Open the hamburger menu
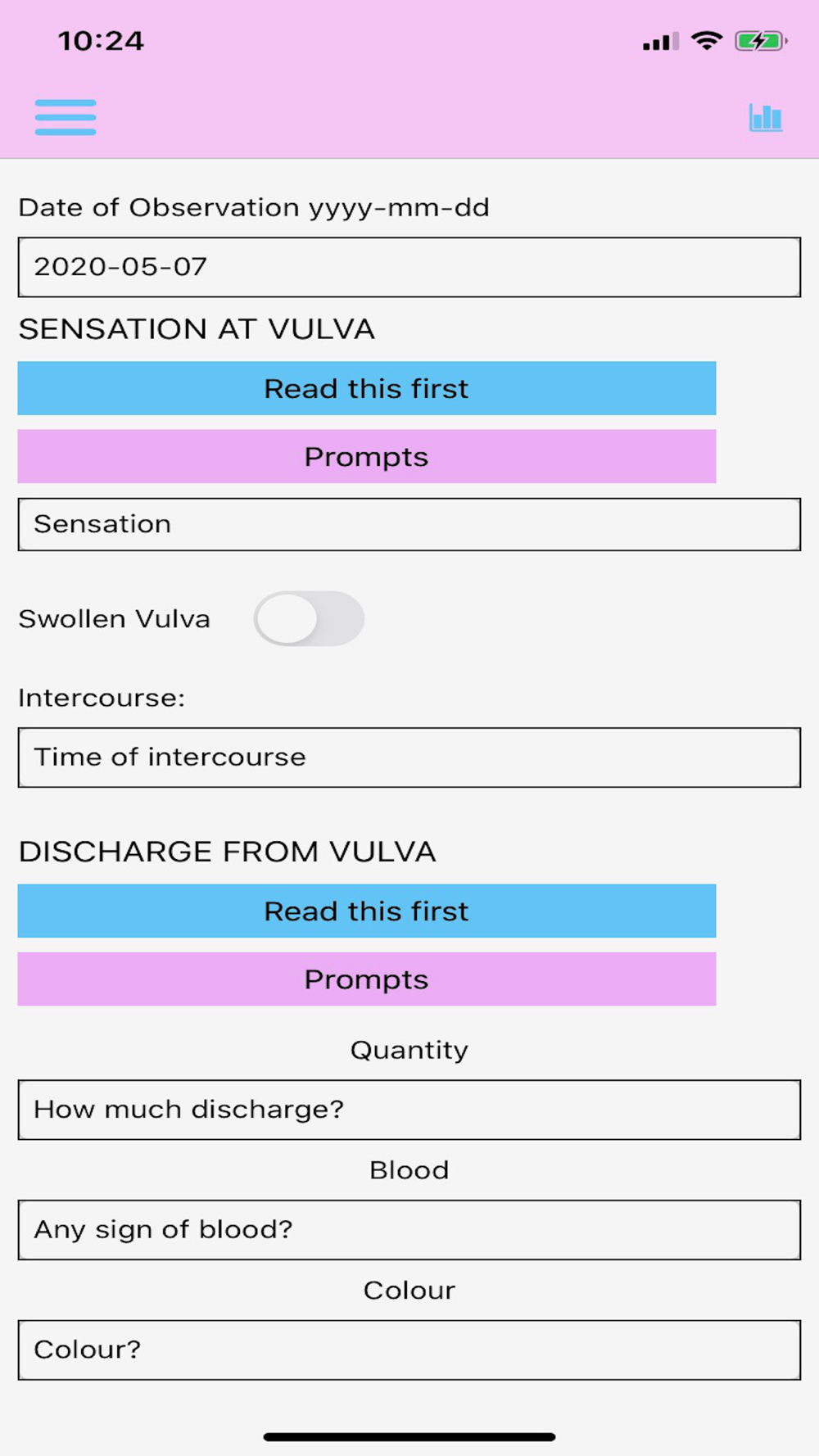This screenshot has width=819, height=1456. (66, 117)
